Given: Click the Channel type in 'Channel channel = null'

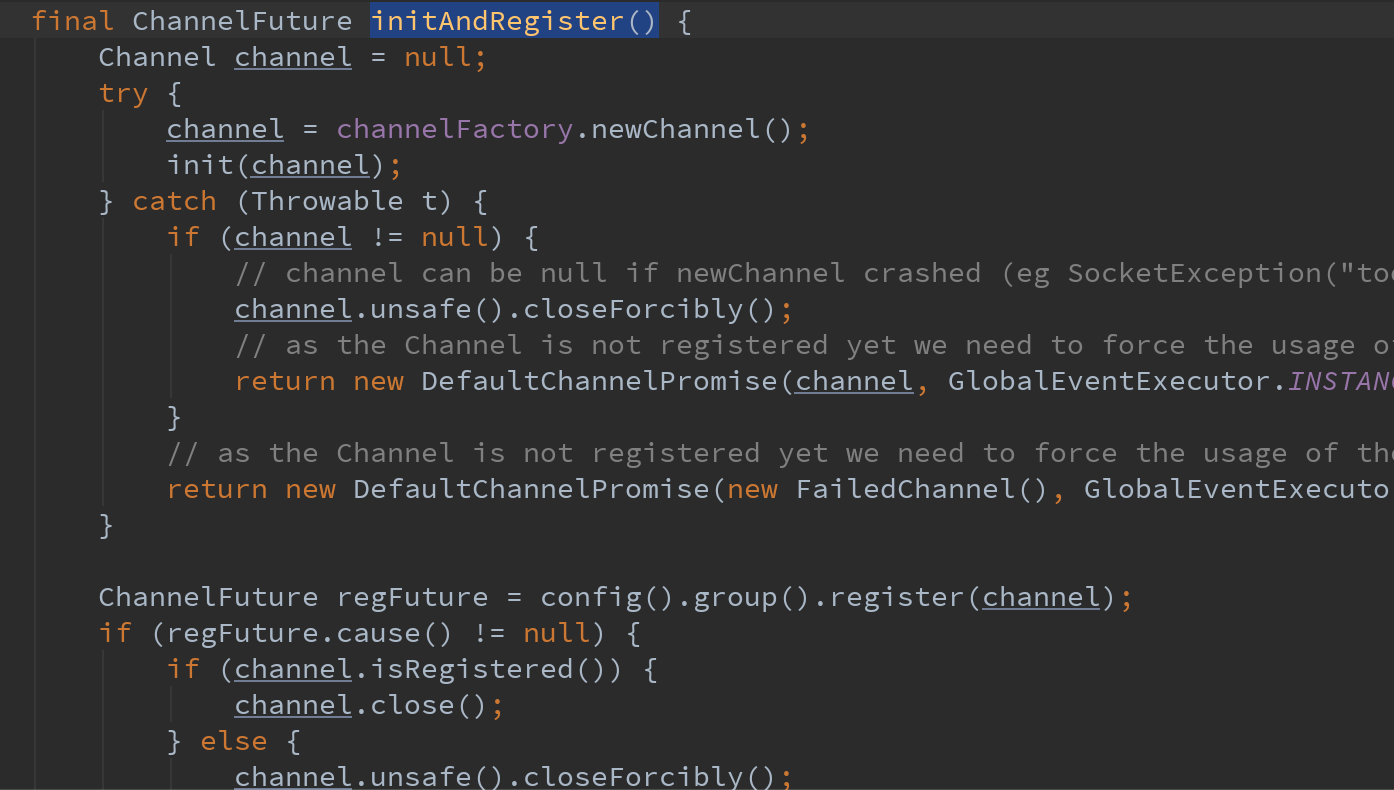Looking at the screenshot, I should coord(157,57).
